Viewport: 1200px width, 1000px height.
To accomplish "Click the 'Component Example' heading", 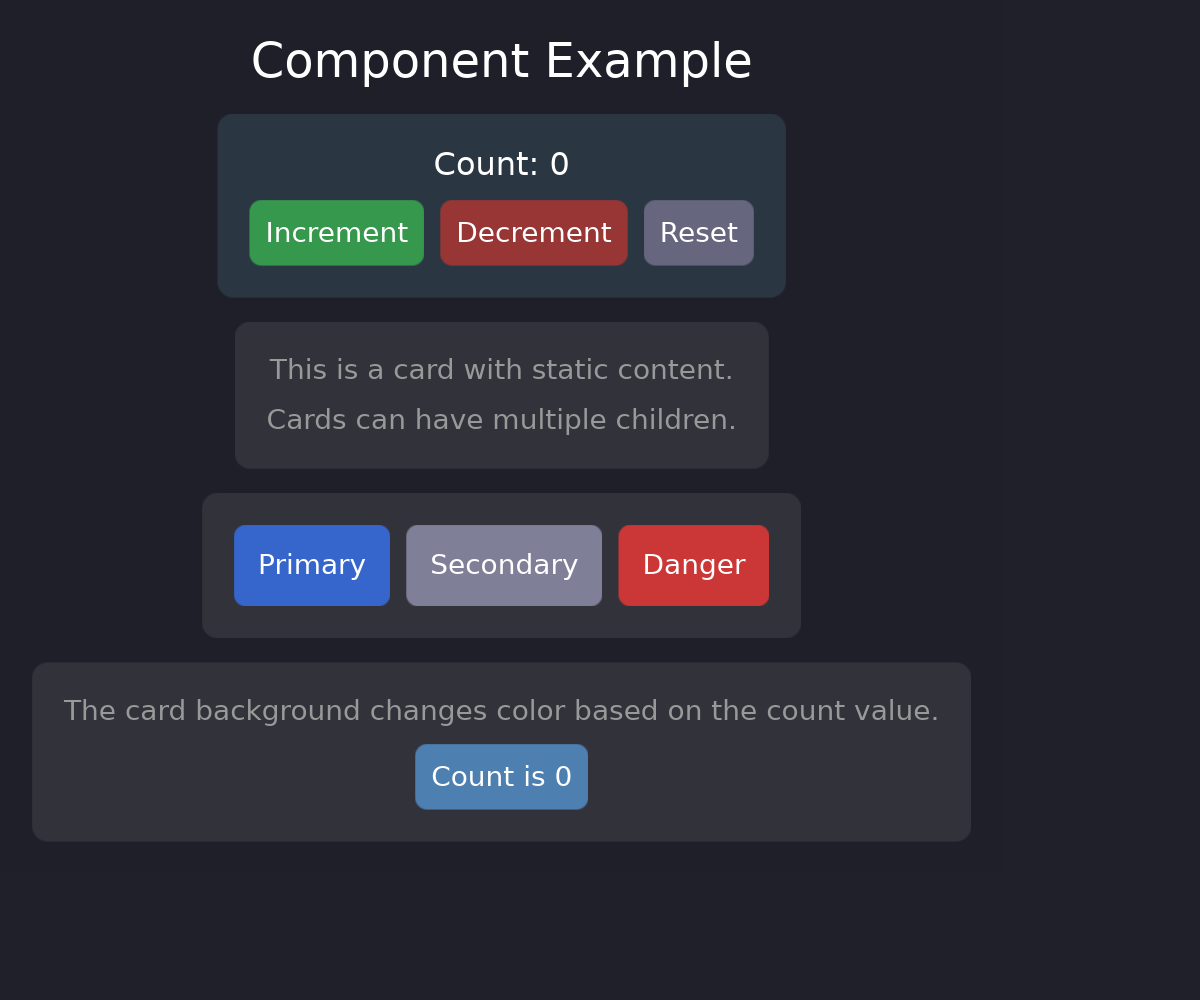I will 501,60.
